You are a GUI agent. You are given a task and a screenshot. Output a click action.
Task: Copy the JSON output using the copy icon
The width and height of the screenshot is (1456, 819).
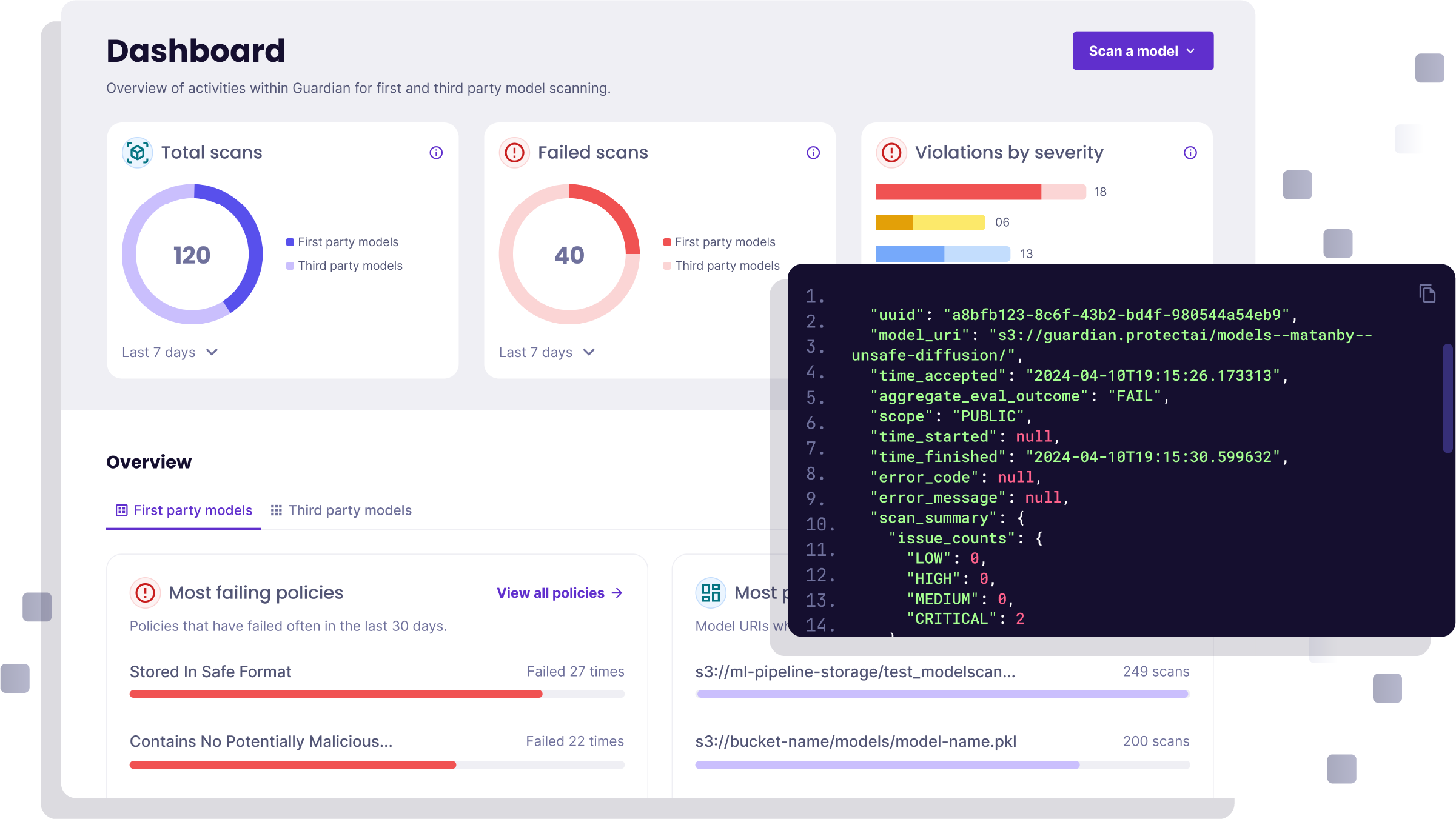point(1427,293)
